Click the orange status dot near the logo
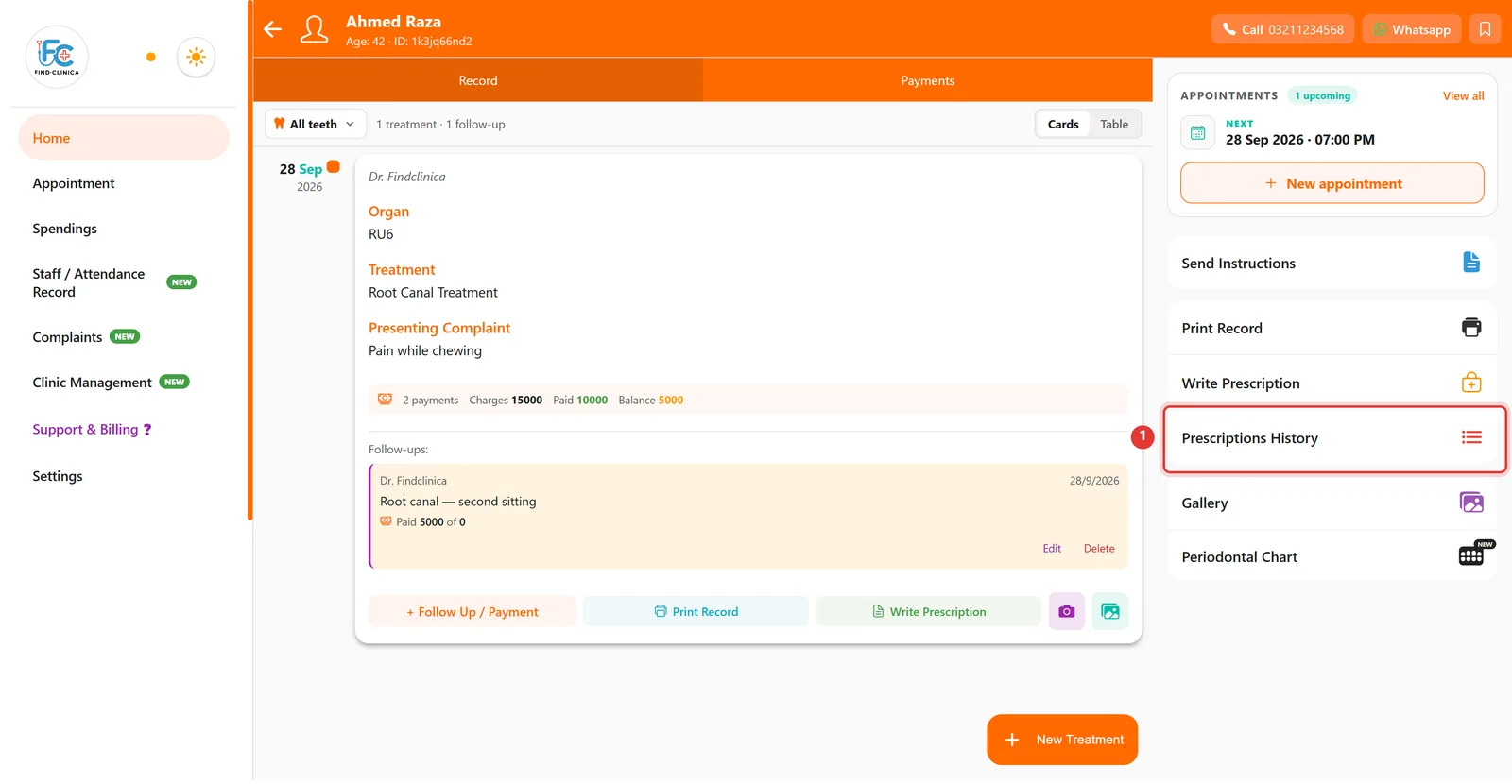The width and height of the screenshot is (1512, 784). coord(151,57)
